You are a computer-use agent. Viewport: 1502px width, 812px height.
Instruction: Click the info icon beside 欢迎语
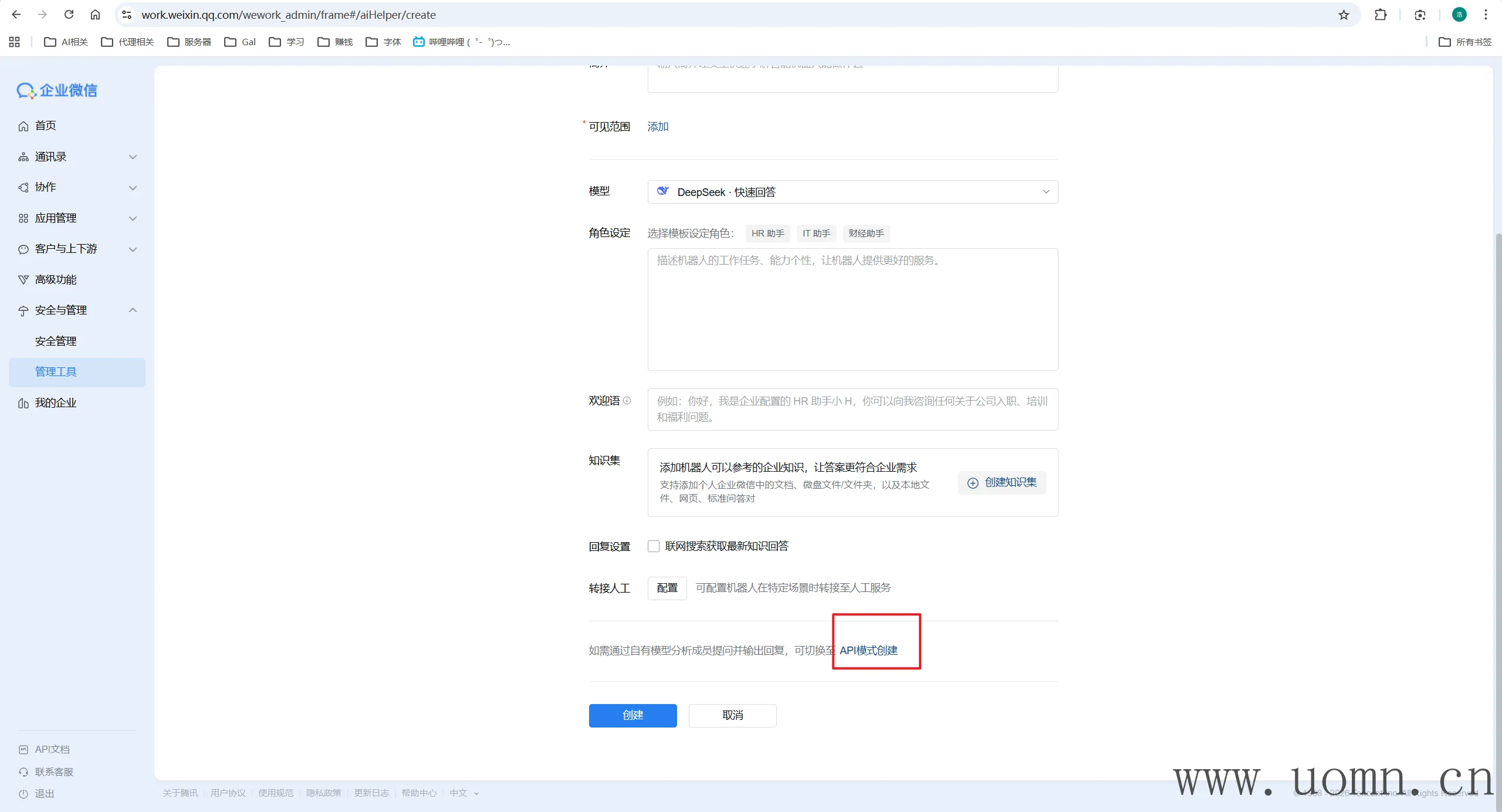pos(627,401)
